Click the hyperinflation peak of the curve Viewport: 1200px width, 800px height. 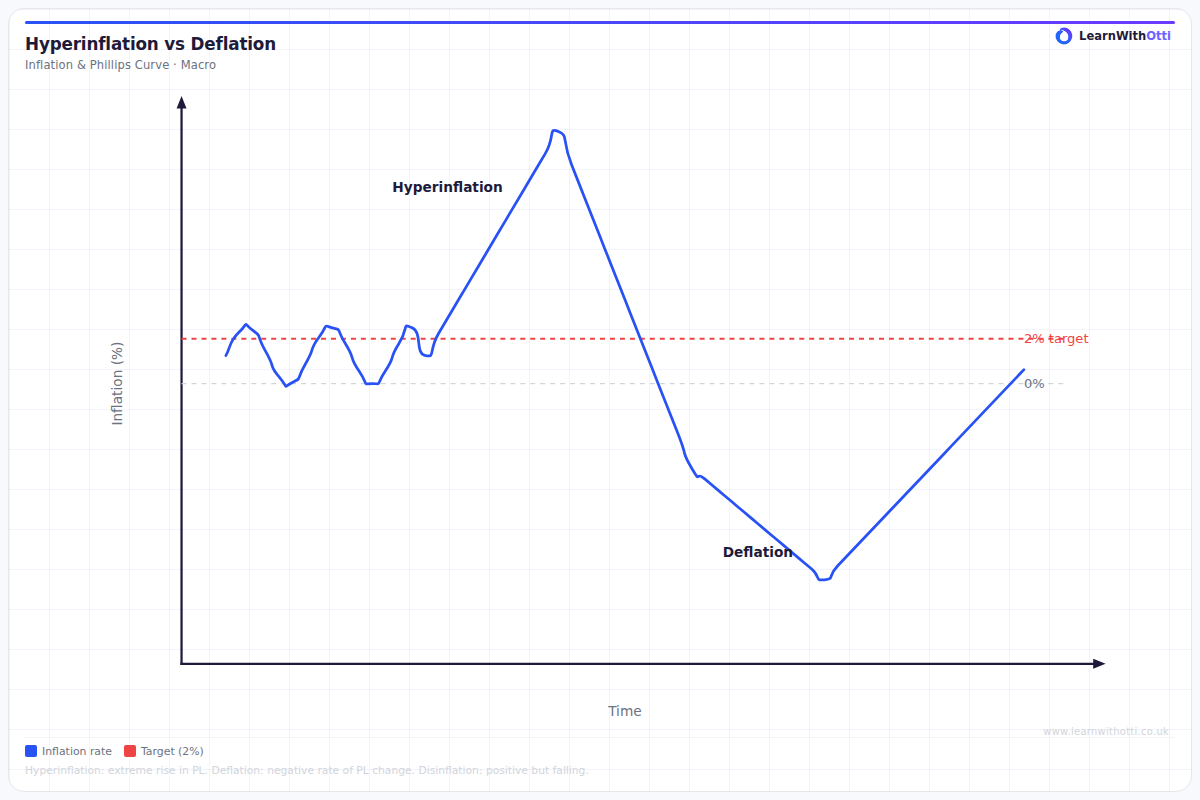(x=555, y=131)
